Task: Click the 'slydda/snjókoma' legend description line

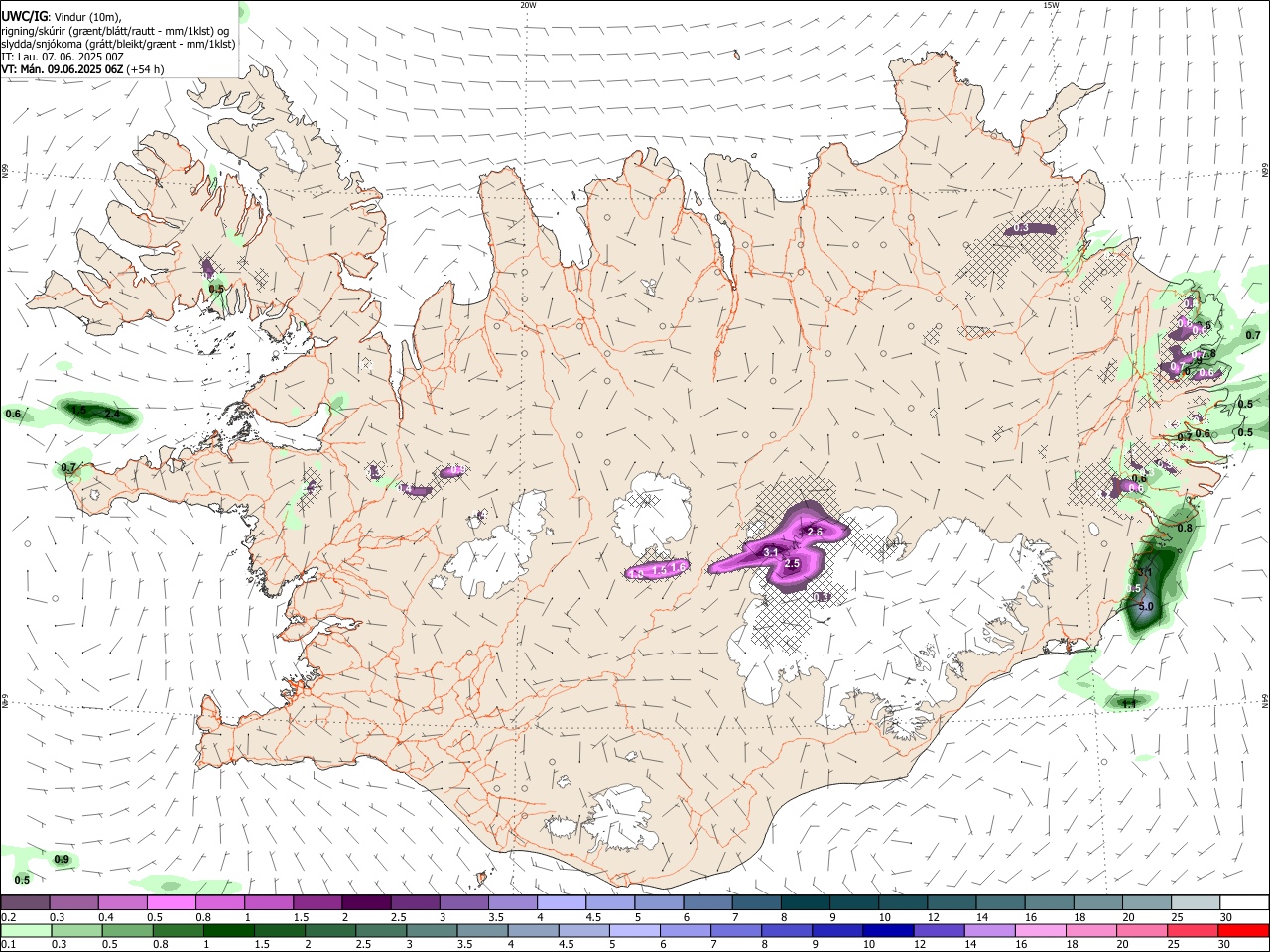Action: (118, 44)
